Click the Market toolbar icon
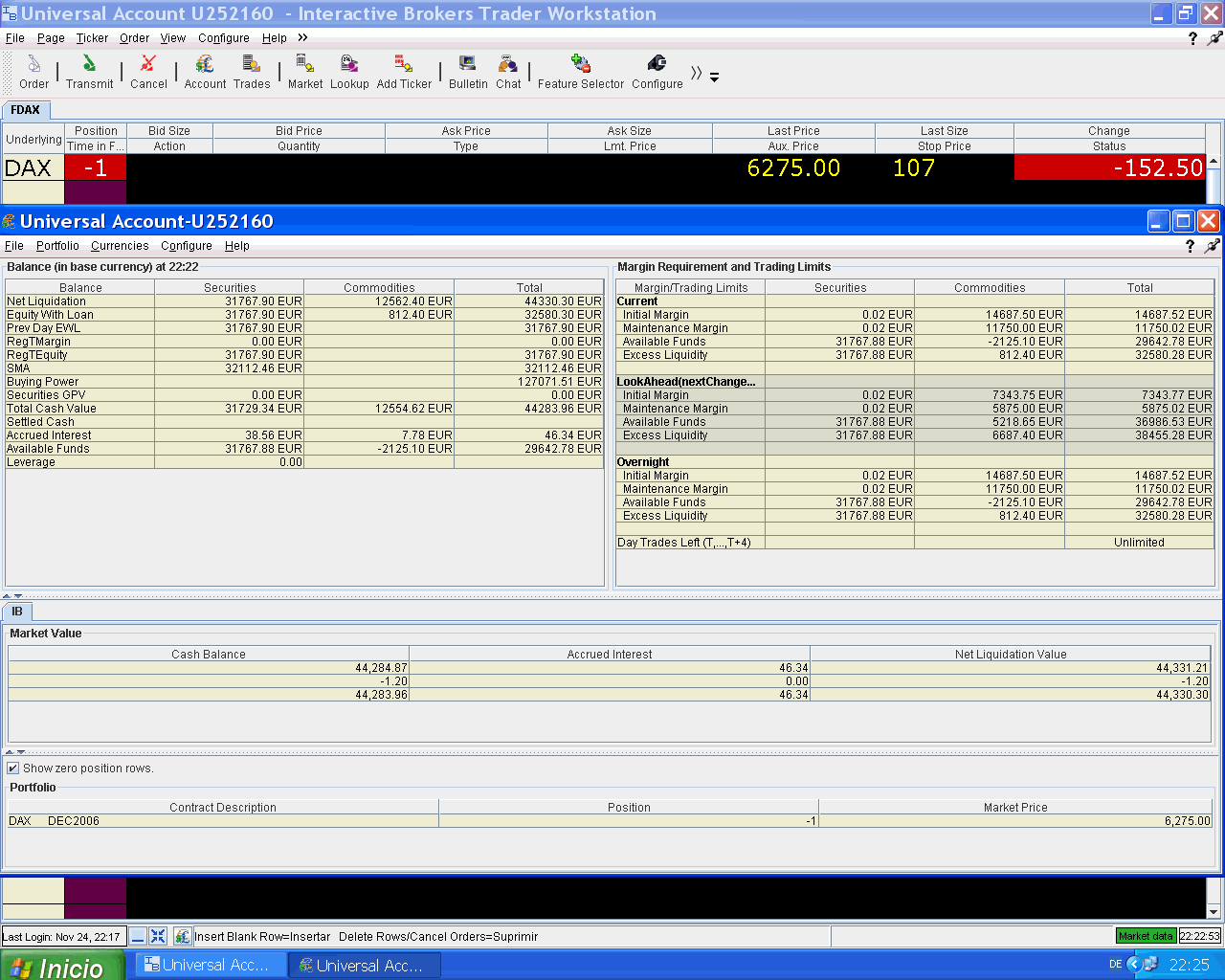 (x=305, y=72)
